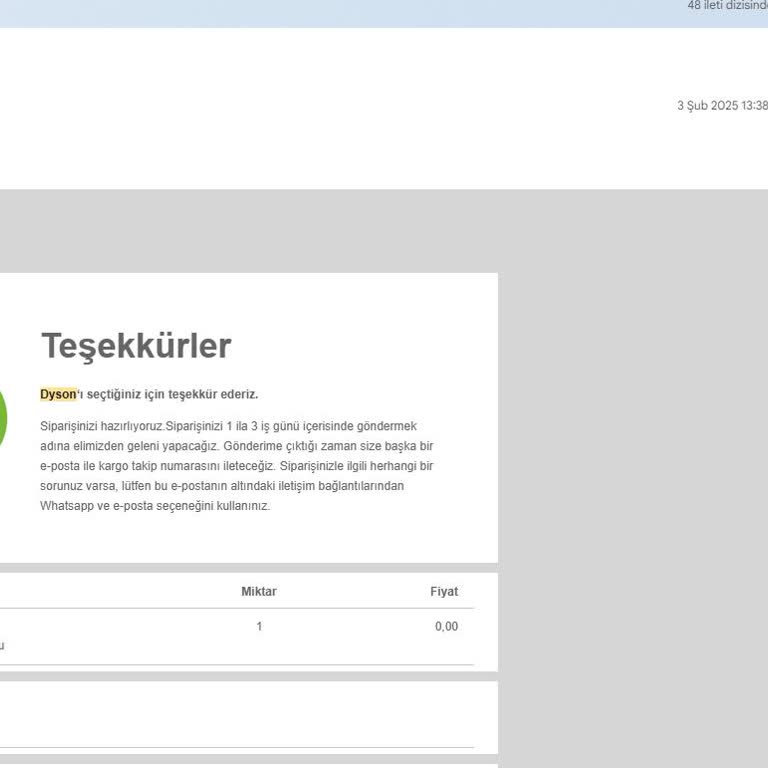
Task: Click the line starting "adına elimizden geleni"
Action: pos(237,446)
